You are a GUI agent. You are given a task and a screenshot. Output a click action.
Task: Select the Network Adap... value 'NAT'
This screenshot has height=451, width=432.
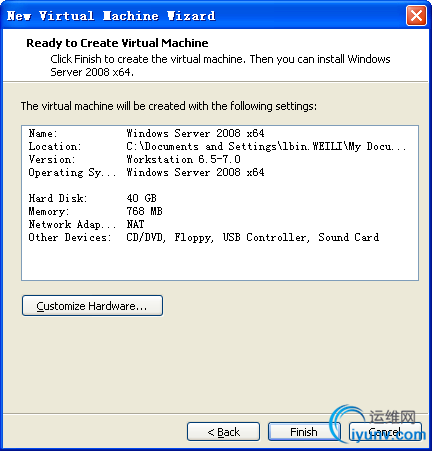(x=135, y=224)
